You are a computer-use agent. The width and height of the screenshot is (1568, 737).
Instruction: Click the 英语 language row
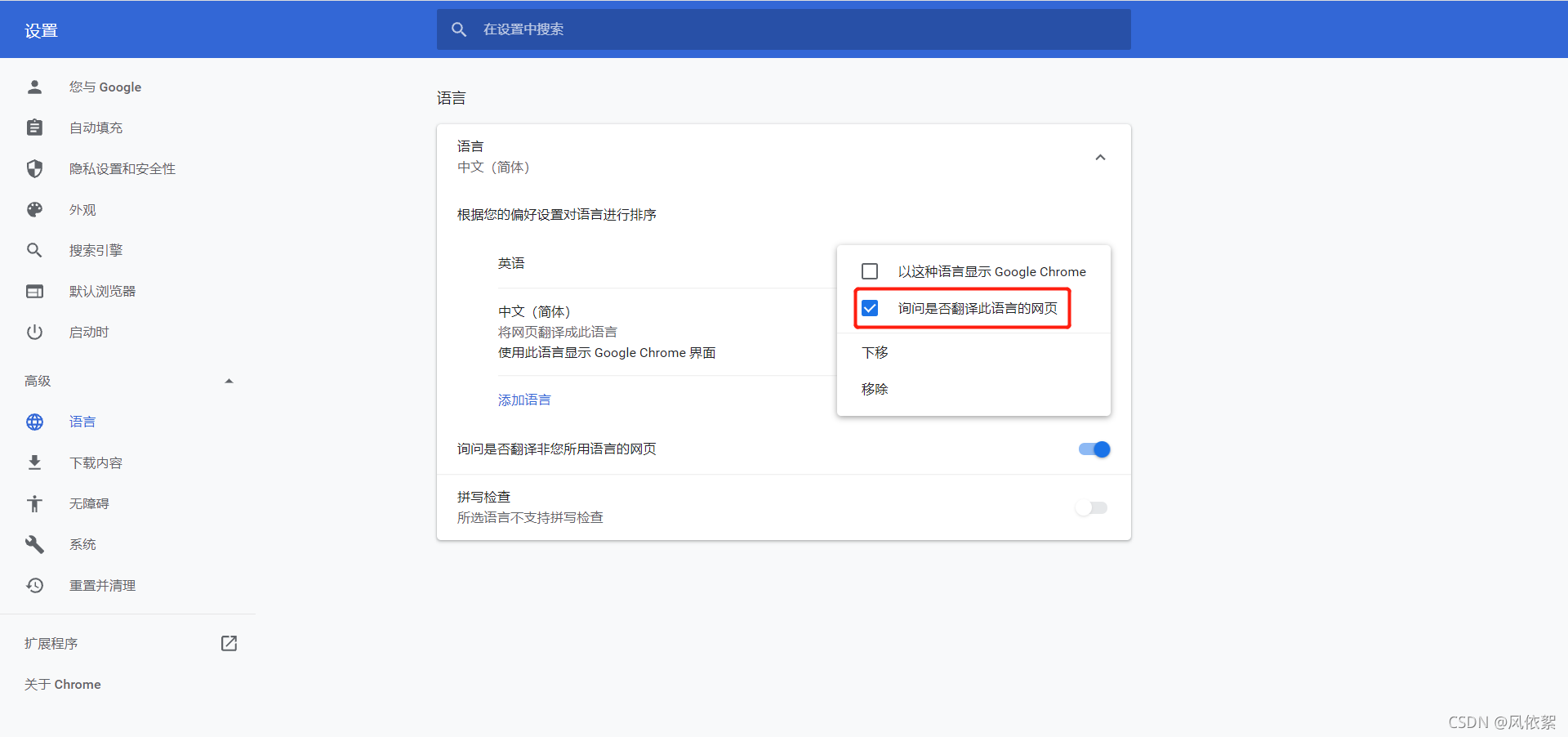click(x=511, y=263)
